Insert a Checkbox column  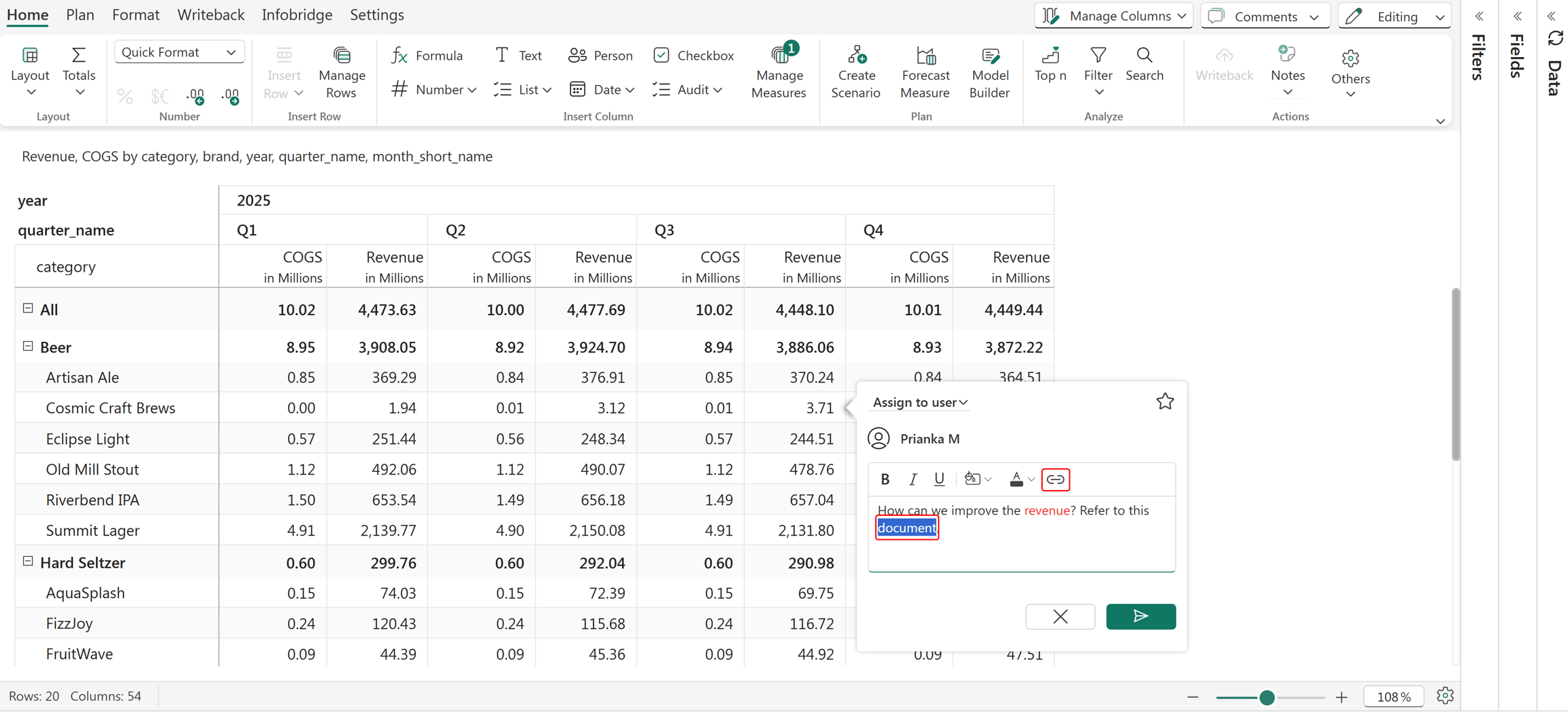pyautogui.click(x=693, y=55)
